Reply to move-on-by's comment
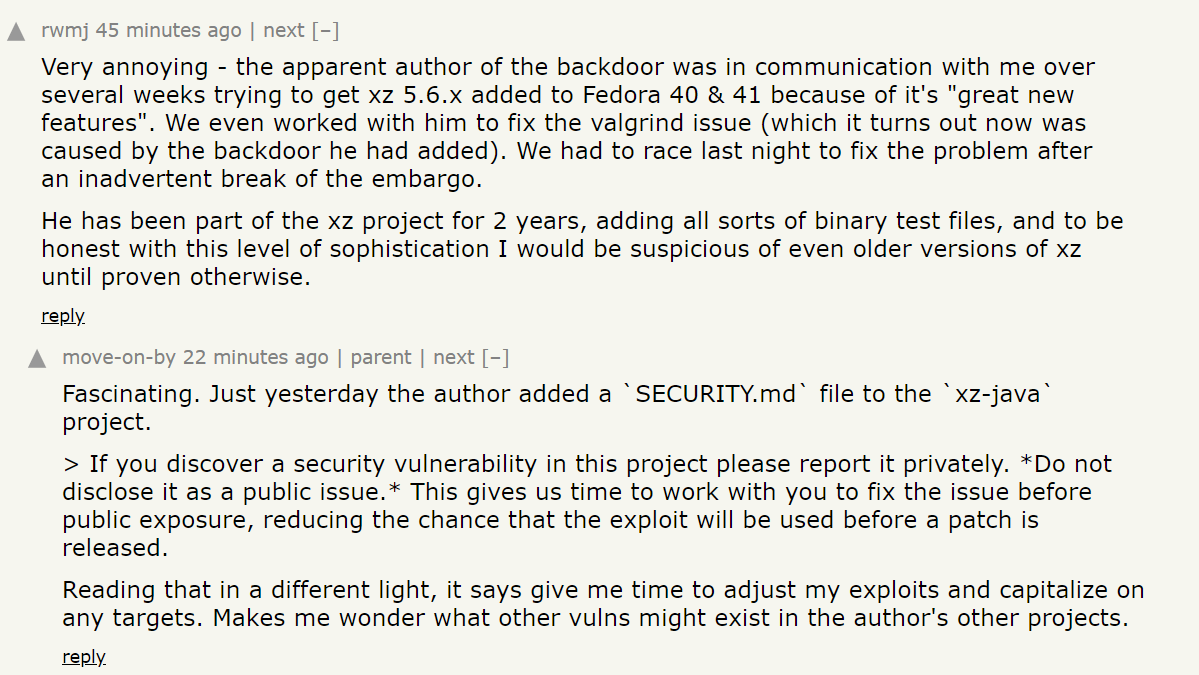Viewport: 1199px width, 675px height. [84, 658]
